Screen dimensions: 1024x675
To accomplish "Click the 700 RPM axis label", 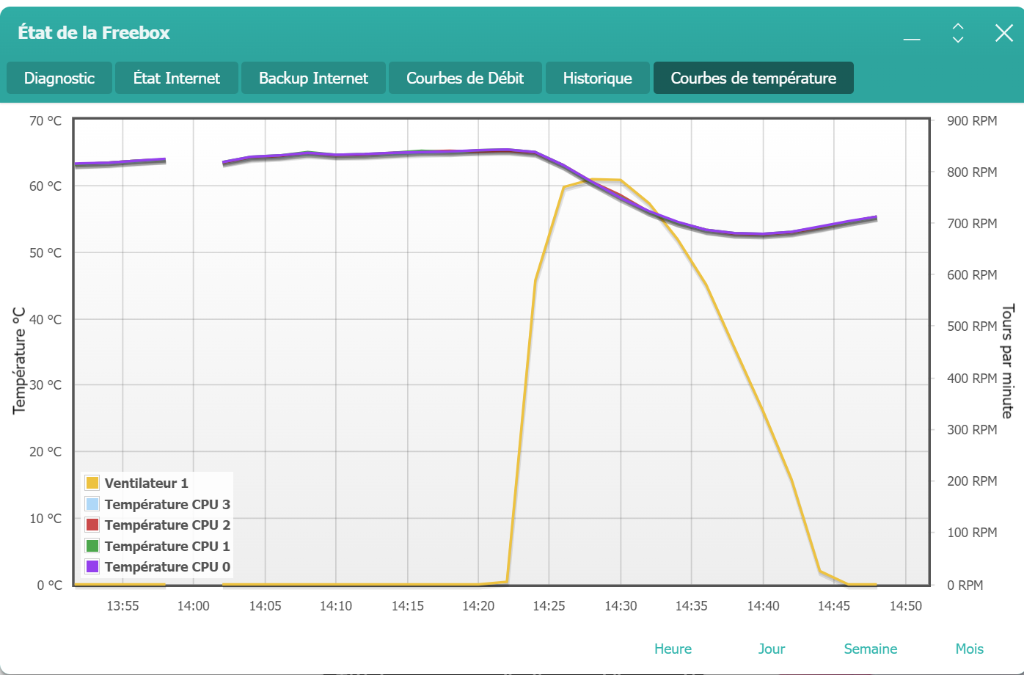I will click(972, 223).
